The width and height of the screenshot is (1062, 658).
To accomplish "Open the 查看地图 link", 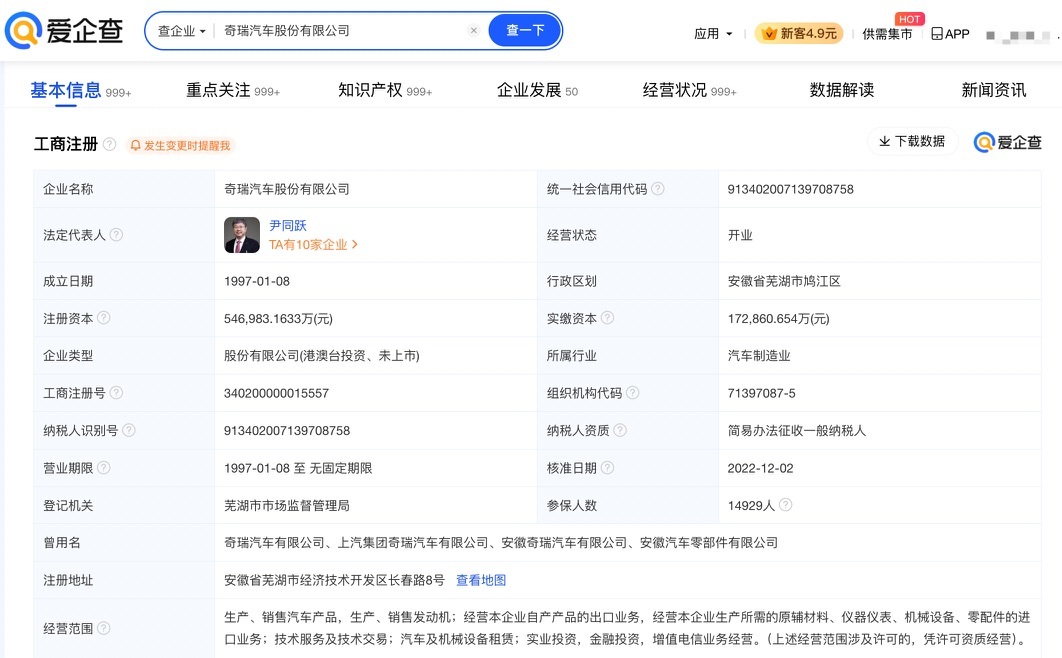I will pyautogui.click(x=481, y=580).
